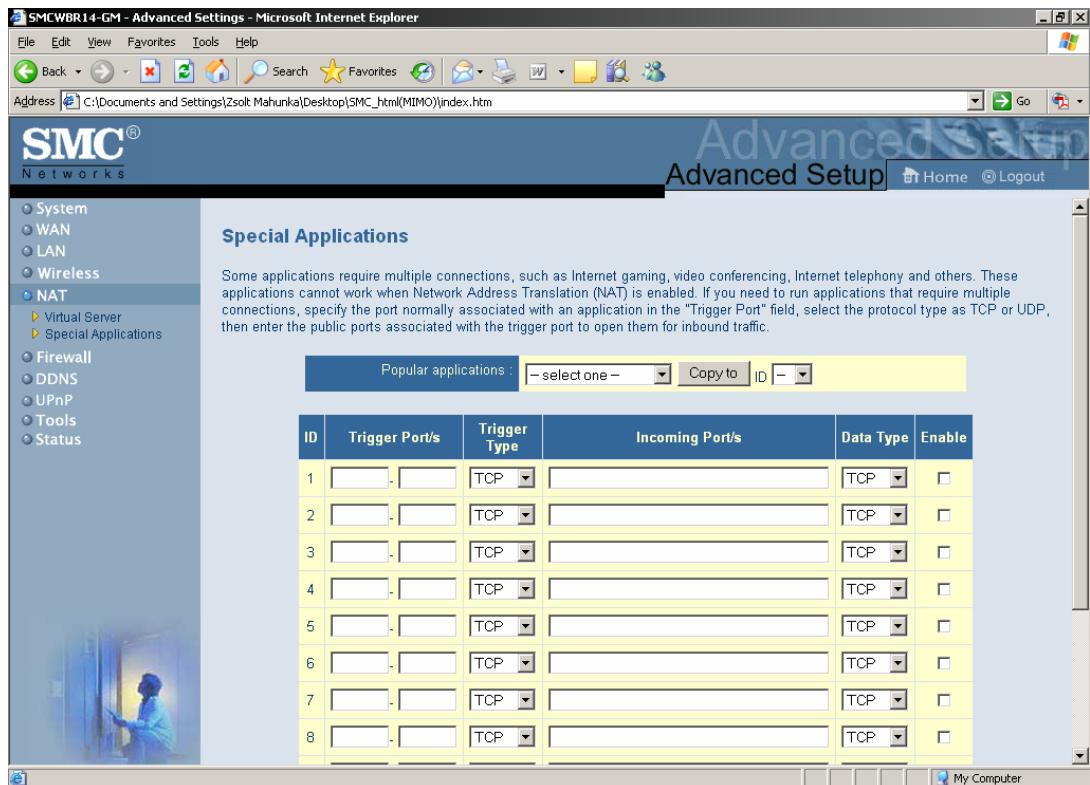Open the Tools menu
The height and width of the screenshot is (785, 1090).
tap(205, 42)
